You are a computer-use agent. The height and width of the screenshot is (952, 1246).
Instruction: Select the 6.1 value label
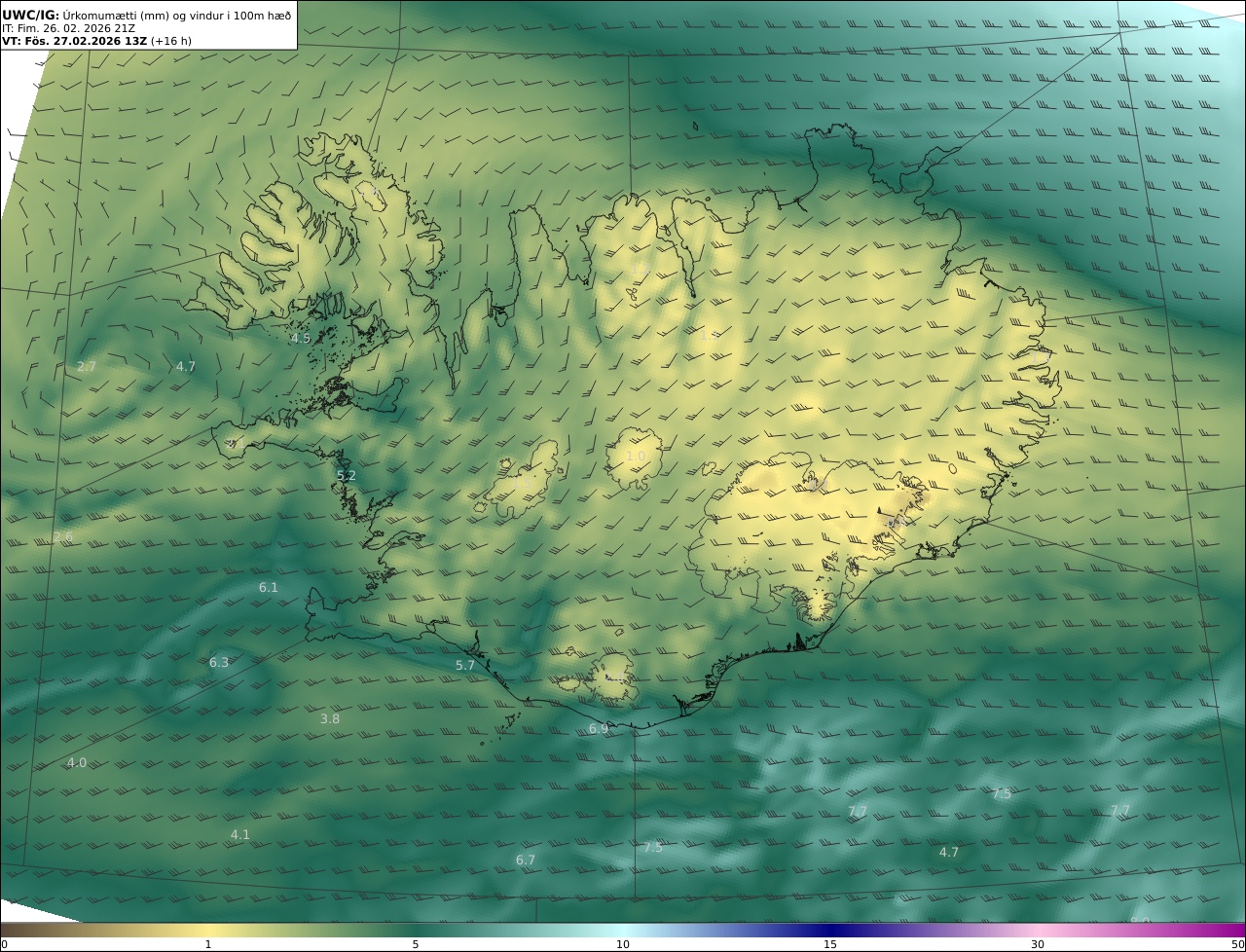[x=269, y=588]
